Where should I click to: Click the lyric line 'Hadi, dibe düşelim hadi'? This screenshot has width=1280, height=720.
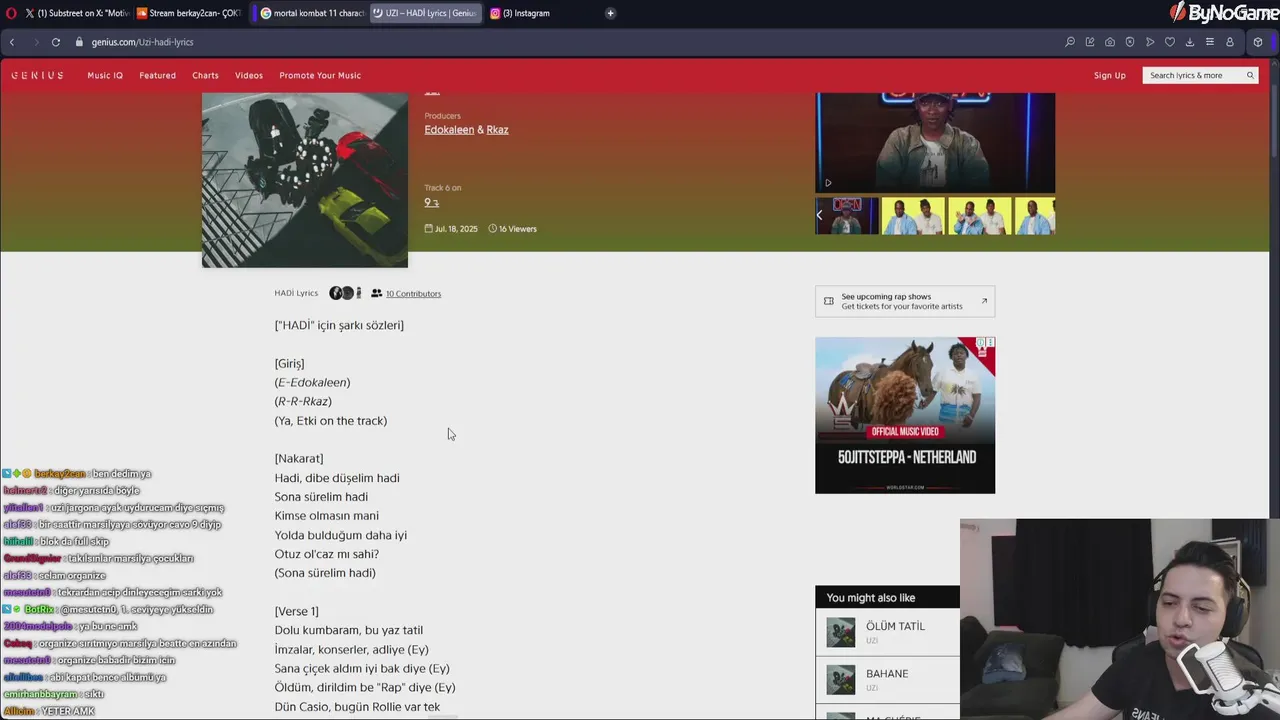coord(337,478)
